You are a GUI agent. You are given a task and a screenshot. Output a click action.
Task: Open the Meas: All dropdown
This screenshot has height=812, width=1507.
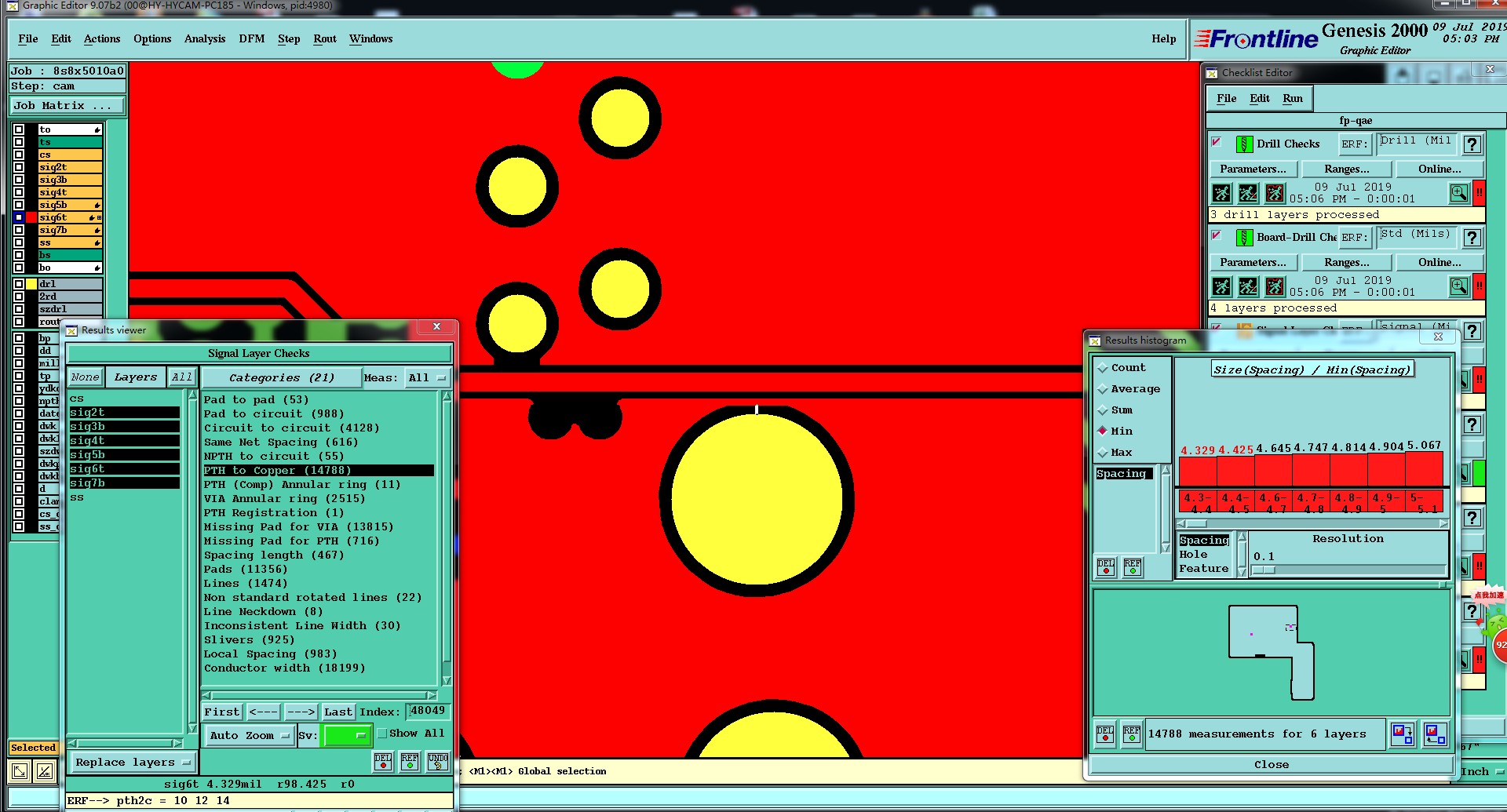pos(428,378)
